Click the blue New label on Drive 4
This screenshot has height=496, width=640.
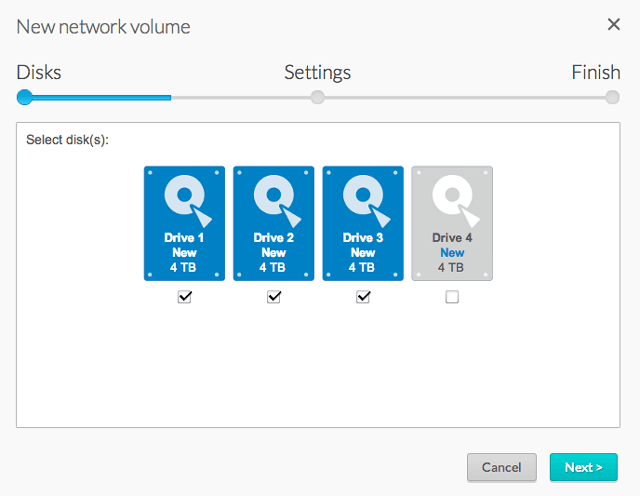click(452, 253)
